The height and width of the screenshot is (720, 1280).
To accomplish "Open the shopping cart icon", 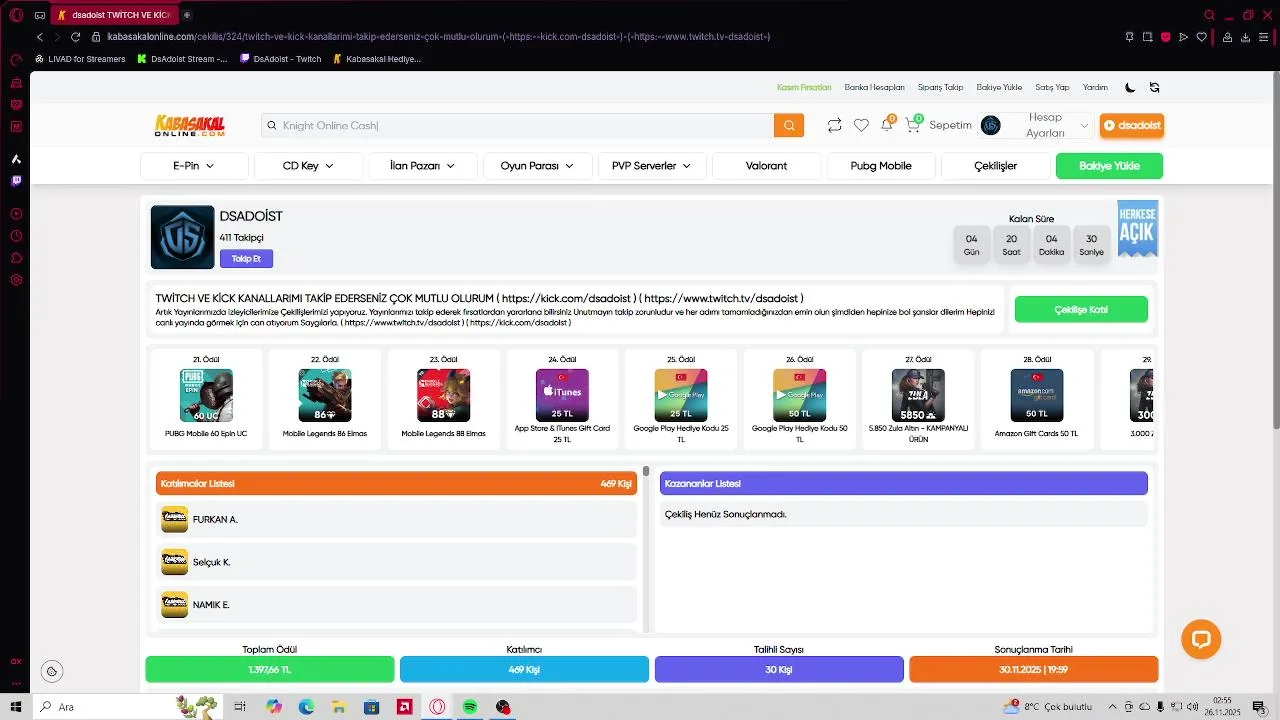I will coord(912,125).
